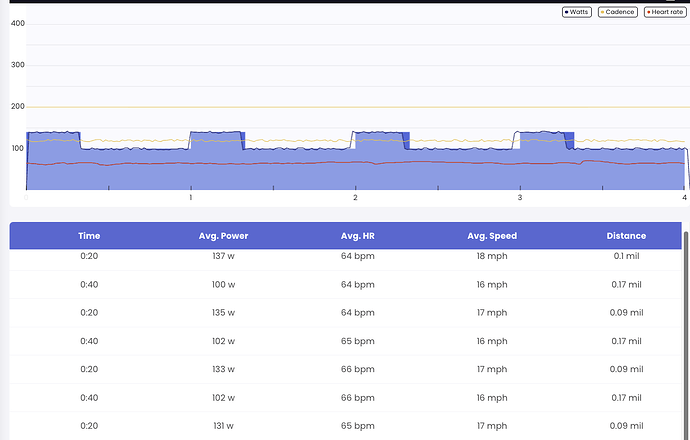Image resolution: width=690 pixels, height=440 pixels.
Task: Click the 0.1 mil distance cell
Action: (626, 256)
